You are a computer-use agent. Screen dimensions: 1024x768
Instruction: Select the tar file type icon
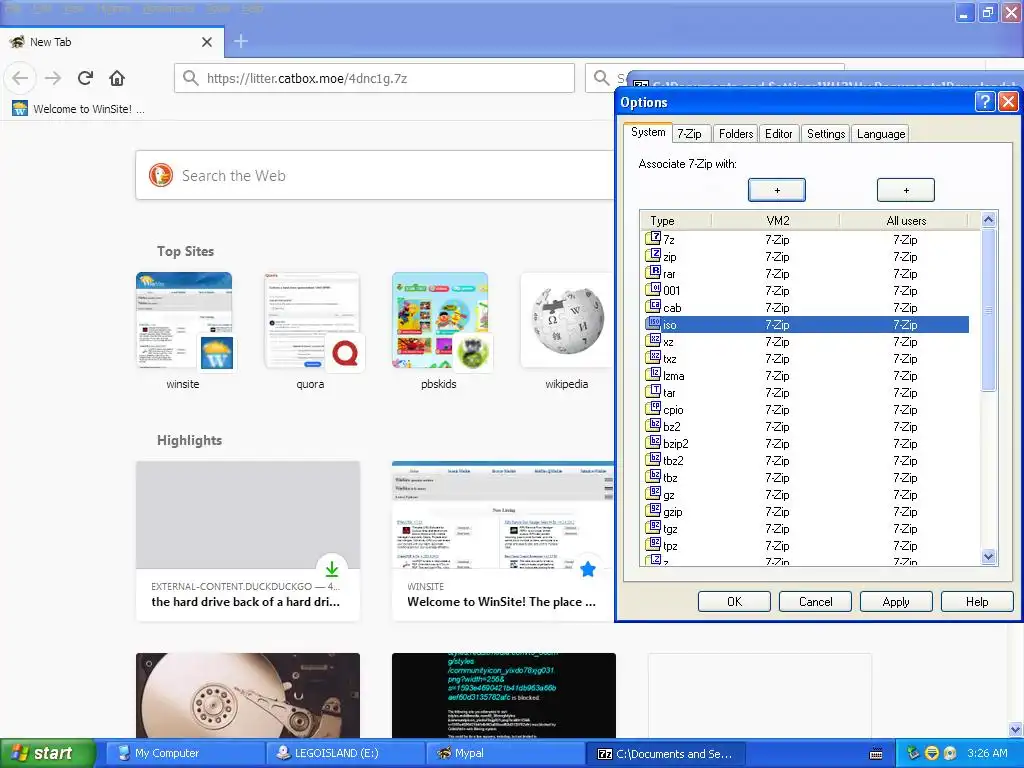653,391
